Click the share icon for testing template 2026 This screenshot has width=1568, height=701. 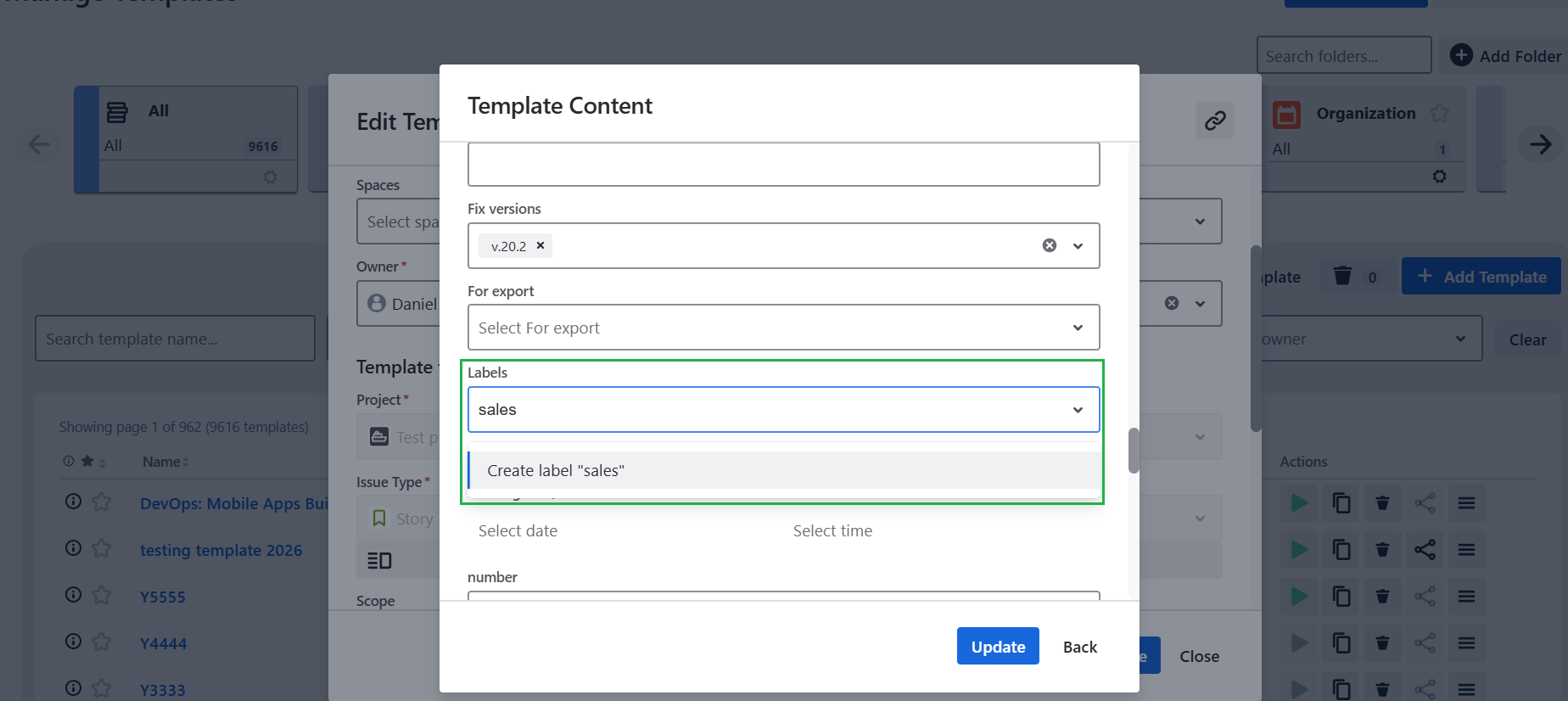point(1425,550)
